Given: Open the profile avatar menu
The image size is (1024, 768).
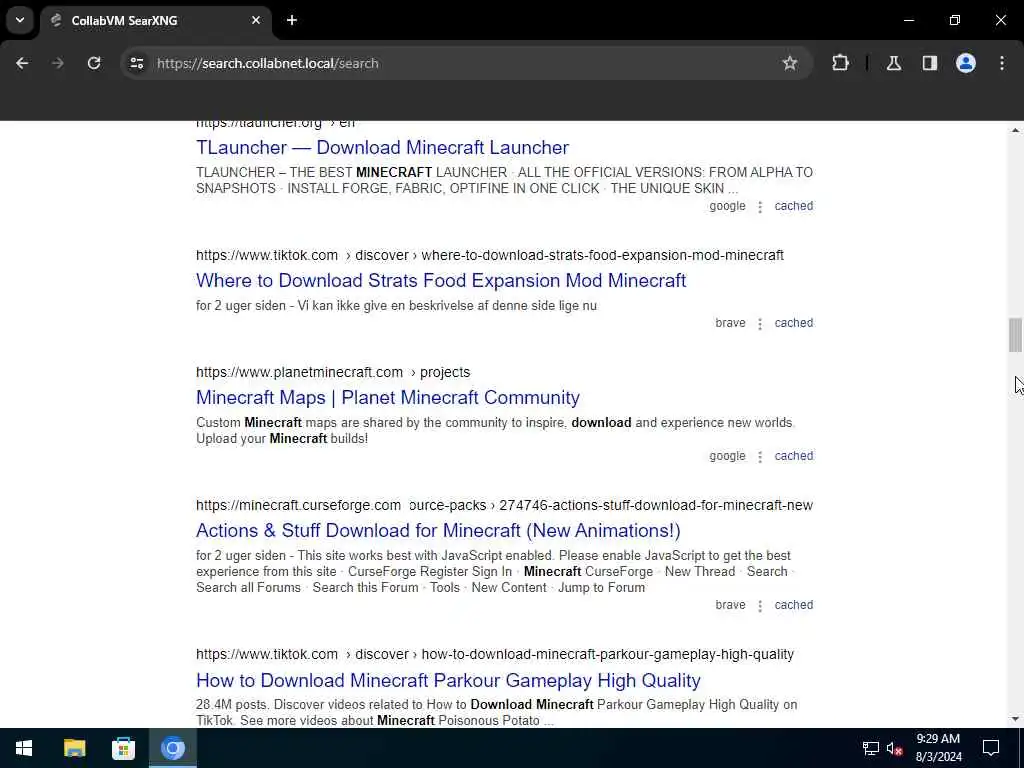Looking at the screenshot, I should coord(966,63).
